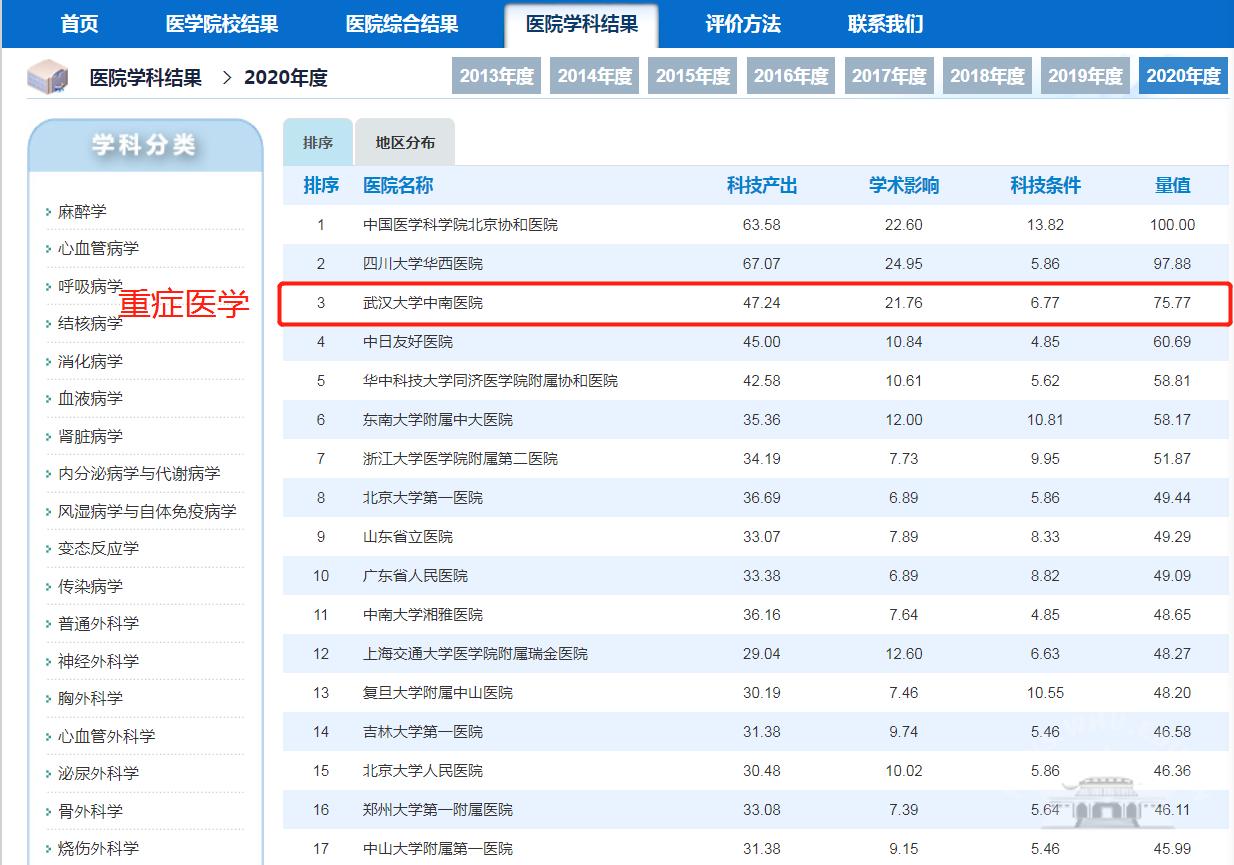Go to 医学院校结果 in the top menu

pyautogui.click(x=223, y=24)
